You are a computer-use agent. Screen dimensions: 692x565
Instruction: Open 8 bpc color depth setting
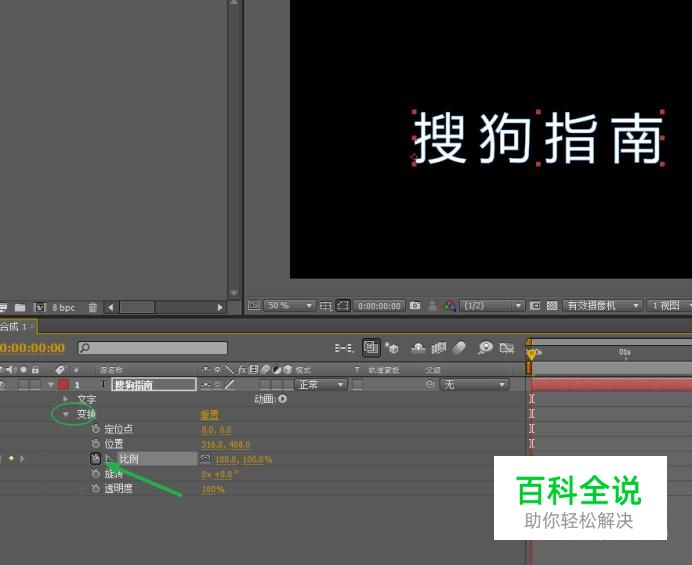point(64,307)
